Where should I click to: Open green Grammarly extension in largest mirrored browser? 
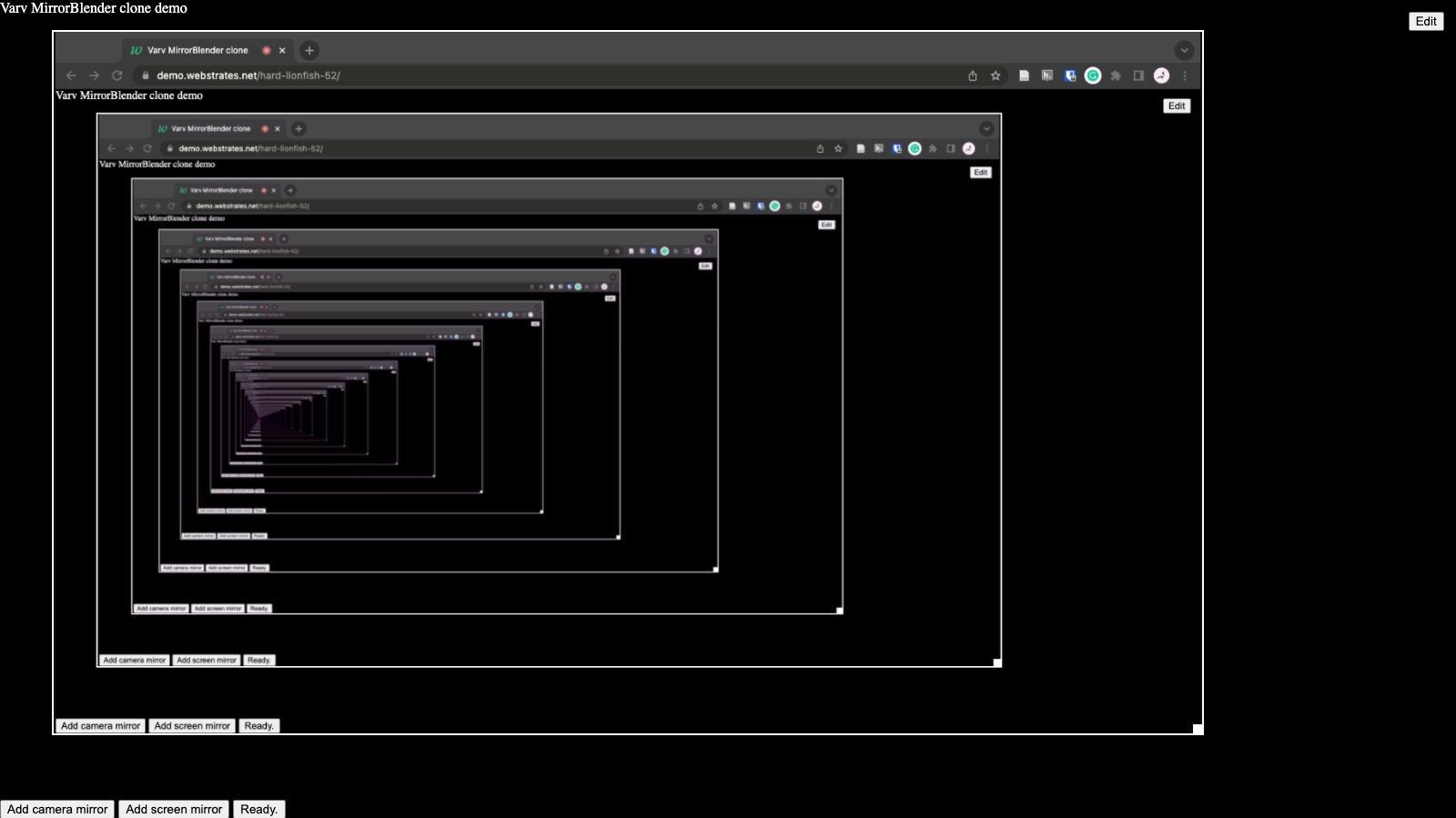coord(1093,76)
